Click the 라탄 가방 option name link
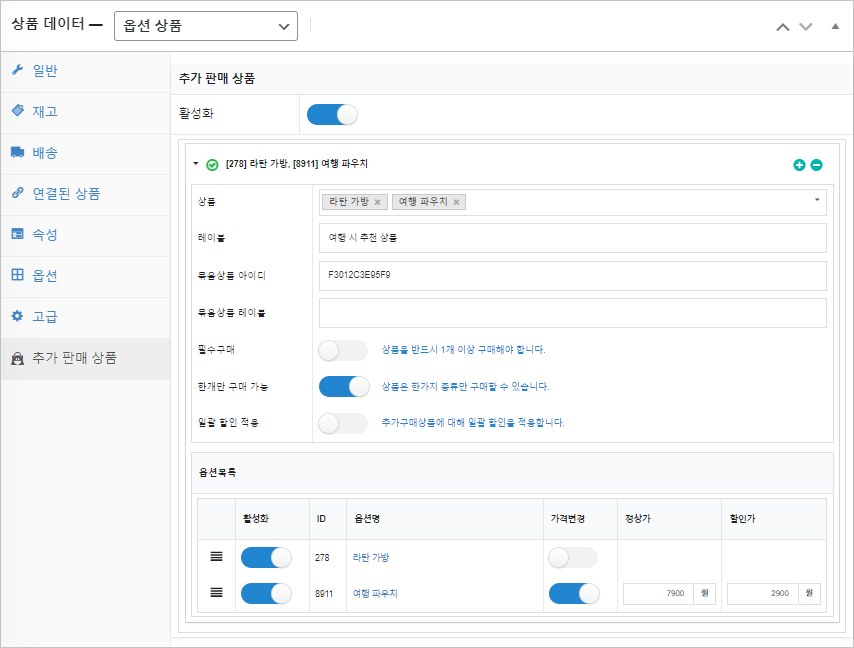The height and width of the screenshot is (648, 854). pos(371,557)
